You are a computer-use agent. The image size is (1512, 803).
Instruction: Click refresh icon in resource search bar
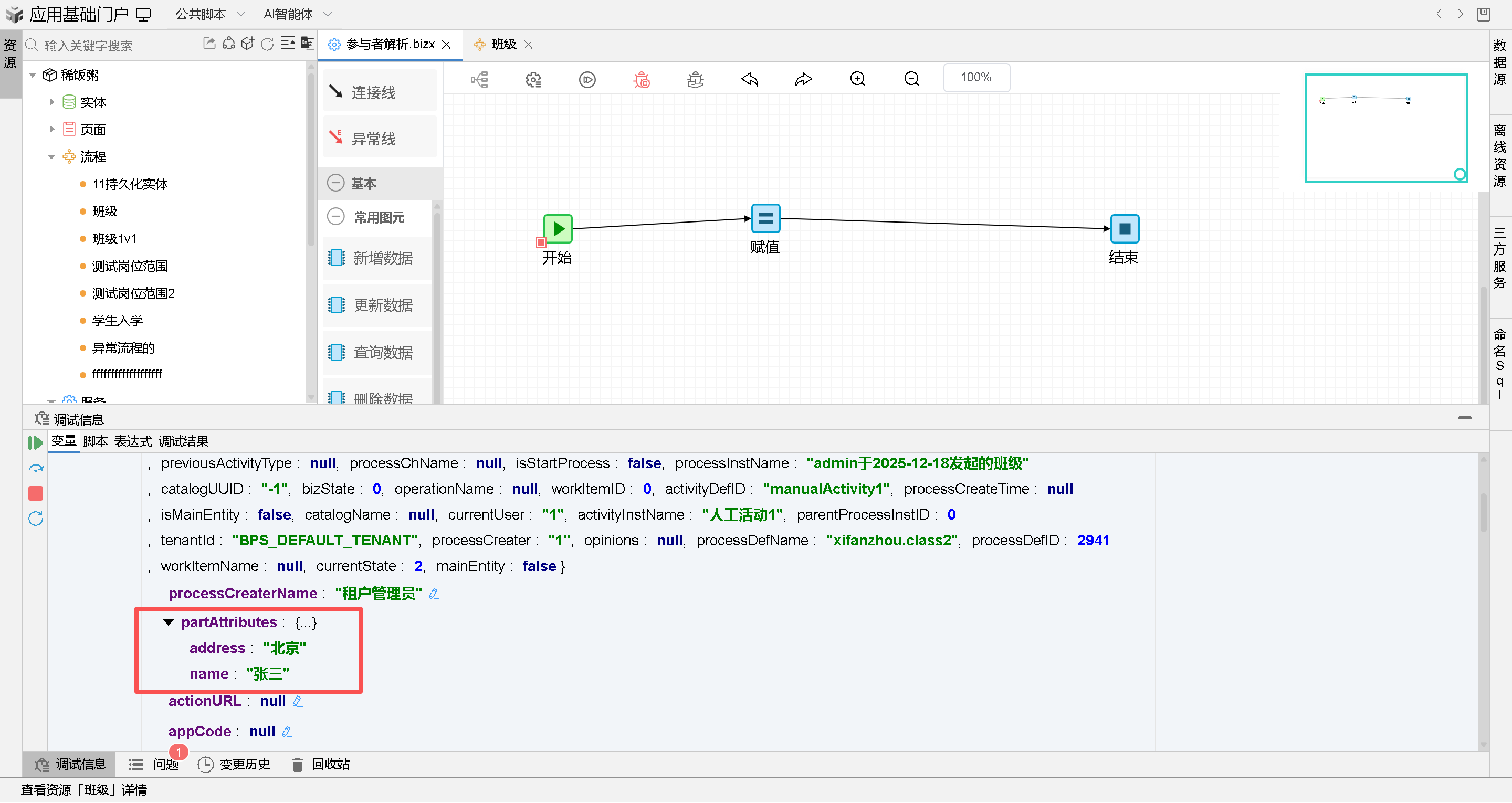click(267, 45)
